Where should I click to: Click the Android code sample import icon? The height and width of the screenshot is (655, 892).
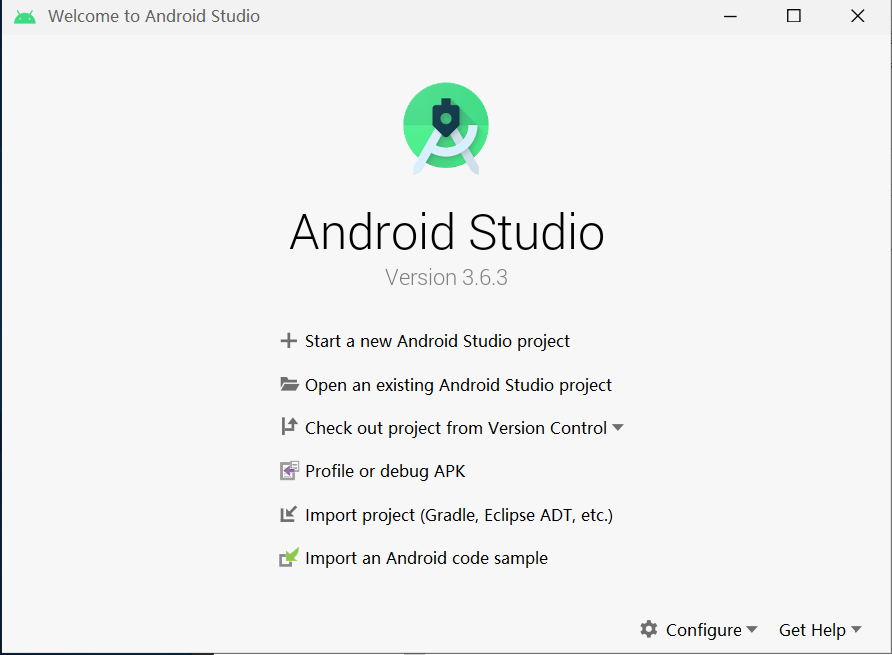point(289,558)
